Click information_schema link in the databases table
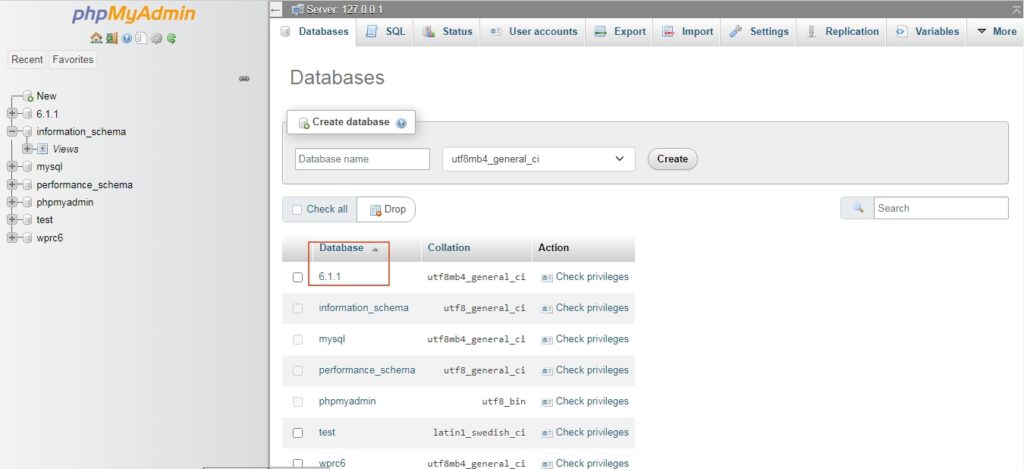The image size is (1024, 469). tap(364, 308)
